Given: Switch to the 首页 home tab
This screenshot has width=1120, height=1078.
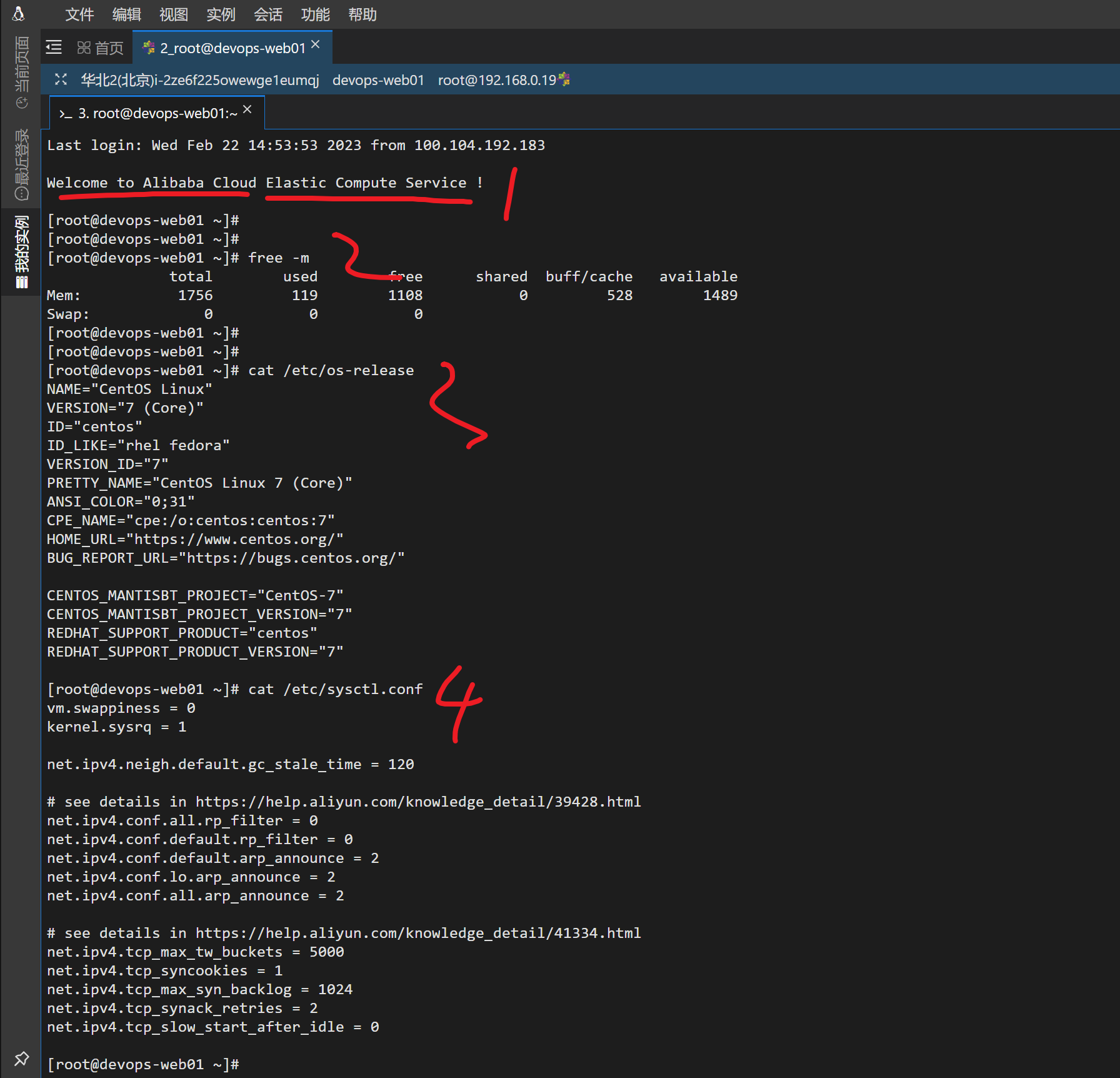Looking at the screenshot, I should 101,48.
